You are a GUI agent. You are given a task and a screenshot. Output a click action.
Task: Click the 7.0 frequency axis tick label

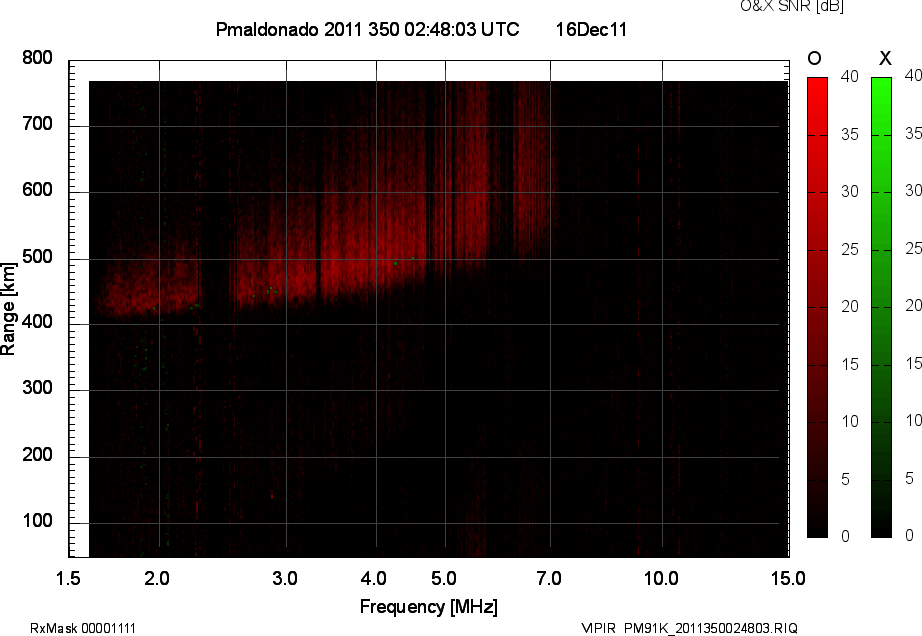point(549,578)
